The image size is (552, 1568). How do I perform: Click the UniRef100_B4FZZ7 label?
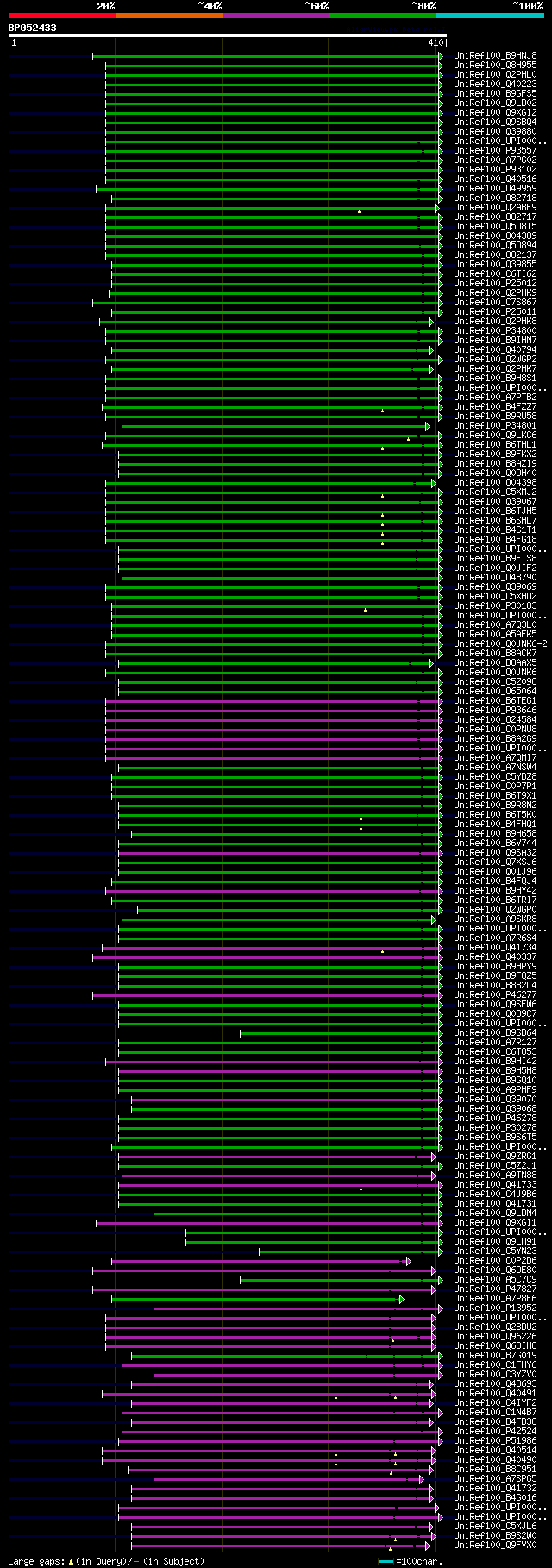tap(495, 407)
